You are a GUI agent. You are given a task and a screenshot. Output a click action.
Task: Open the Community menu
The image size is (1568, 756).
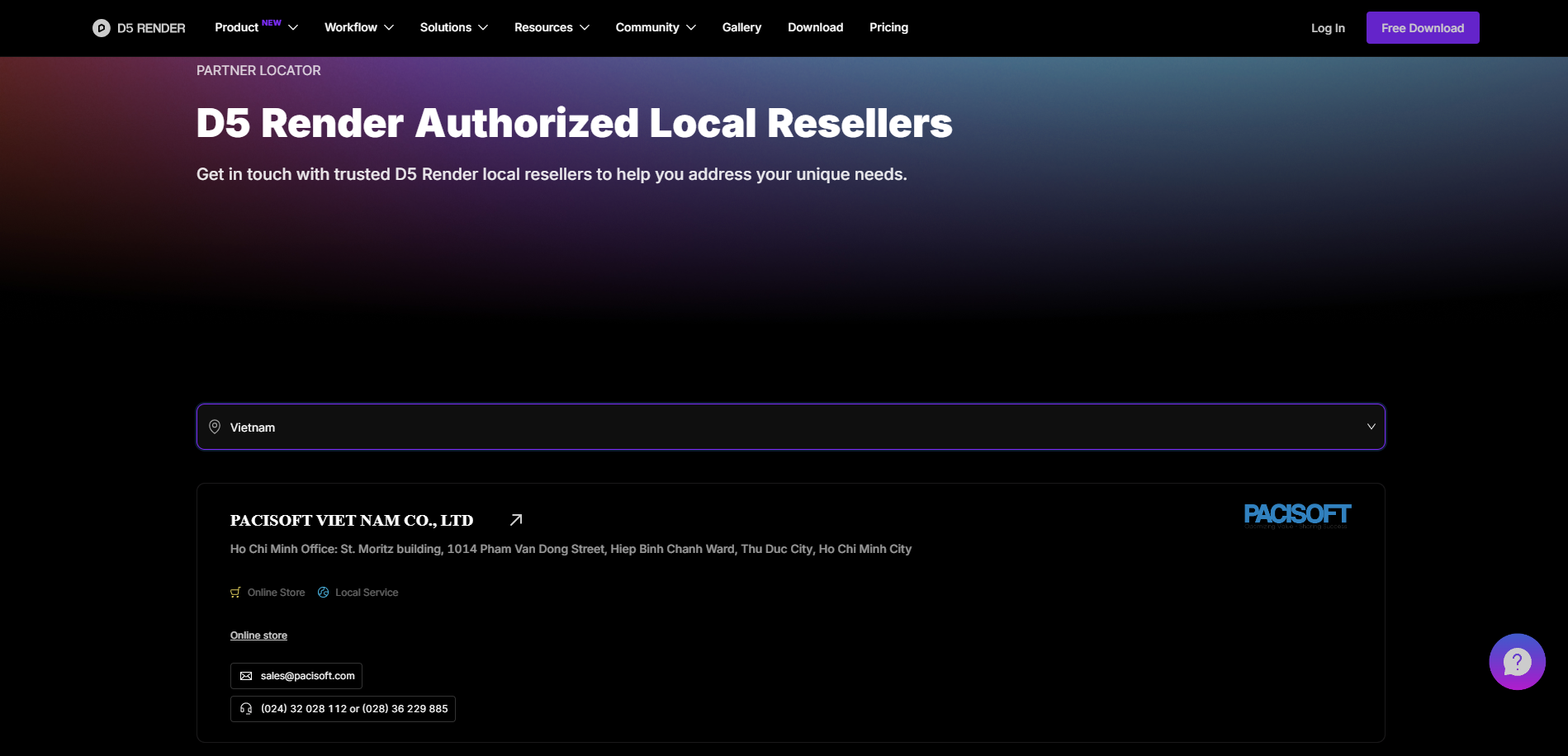656,27
